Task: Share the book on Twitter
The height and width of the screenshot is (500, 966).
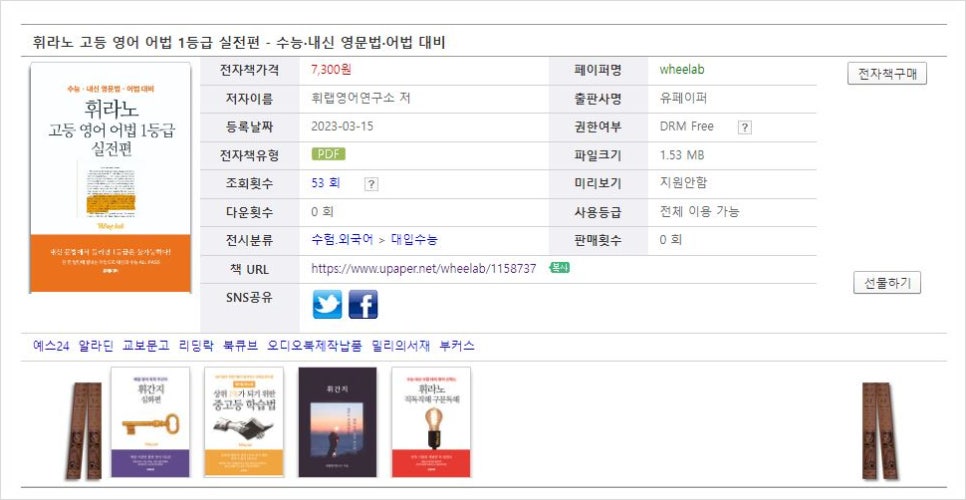Action: point(327,304)
